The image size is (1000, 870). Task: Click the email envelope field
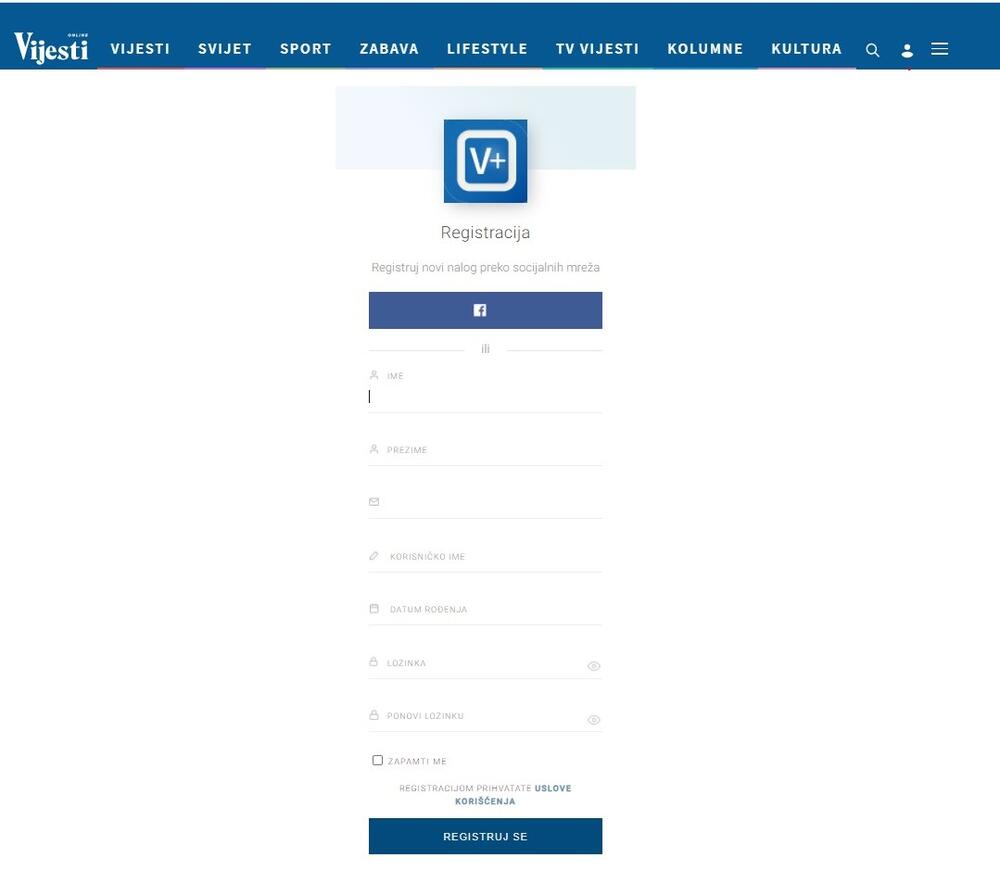[x=485, y=502]
